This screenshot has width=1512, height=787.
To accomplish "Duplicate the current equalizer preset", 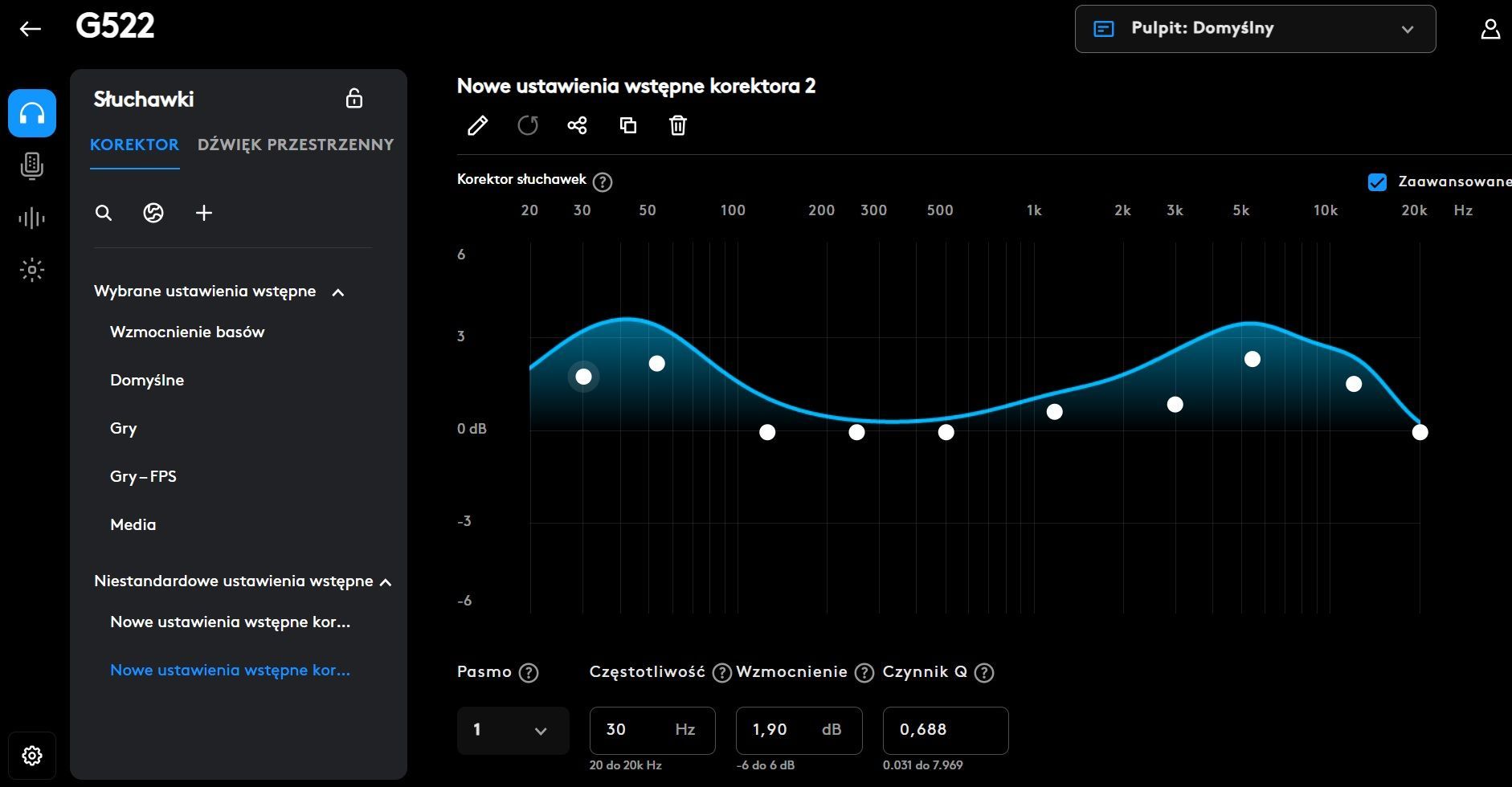I will [x=627, y=125].
